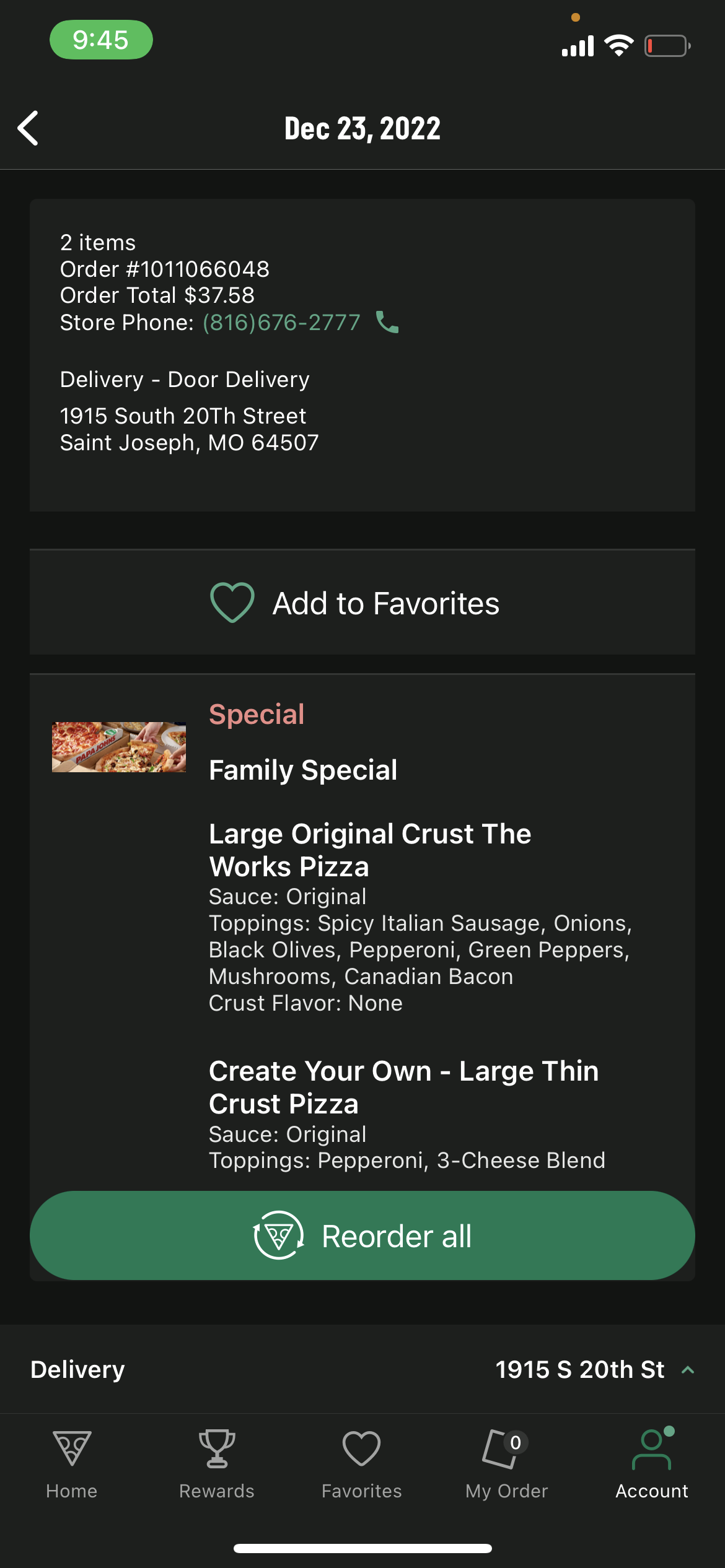
Task: Tap the cart badge showing 0
Action: (x=516, y=1443)
